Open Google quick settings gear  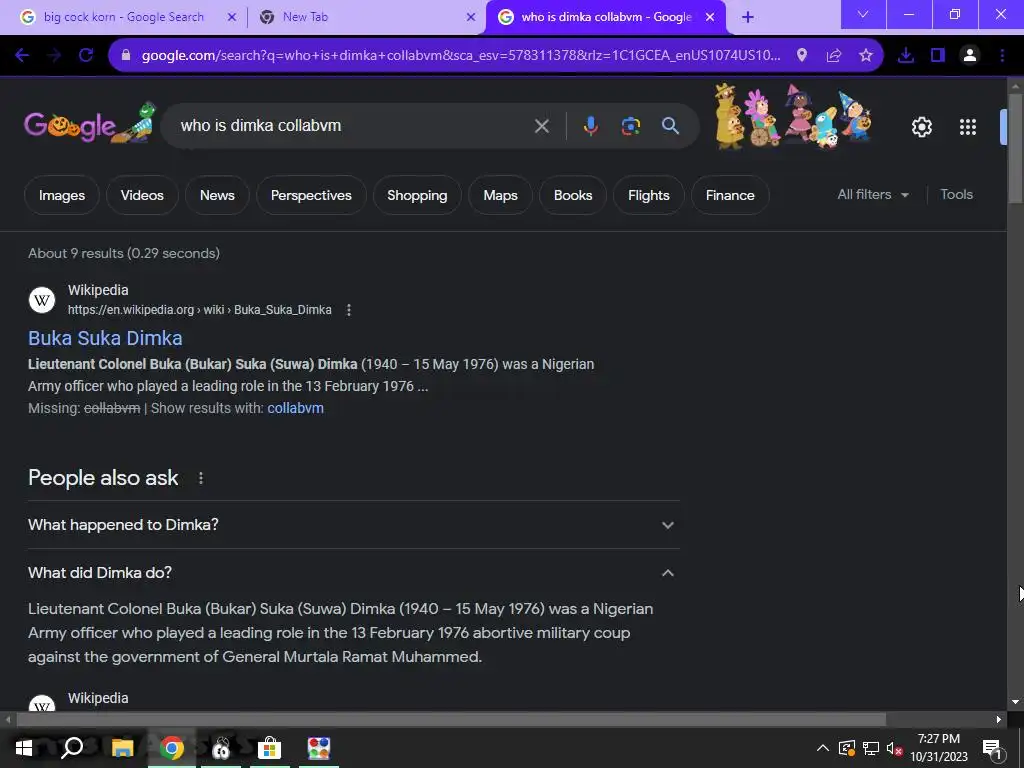click(921, 127)
